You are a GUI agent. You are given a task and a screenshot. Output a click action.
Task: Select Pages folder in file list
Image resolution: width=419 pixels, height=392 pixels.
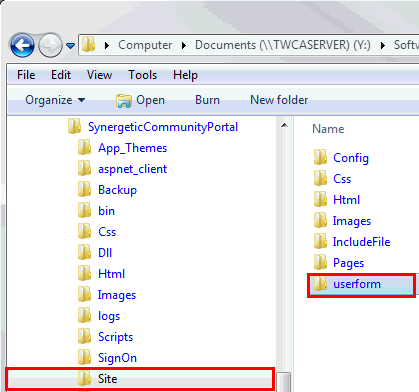(x=348, y=263)
